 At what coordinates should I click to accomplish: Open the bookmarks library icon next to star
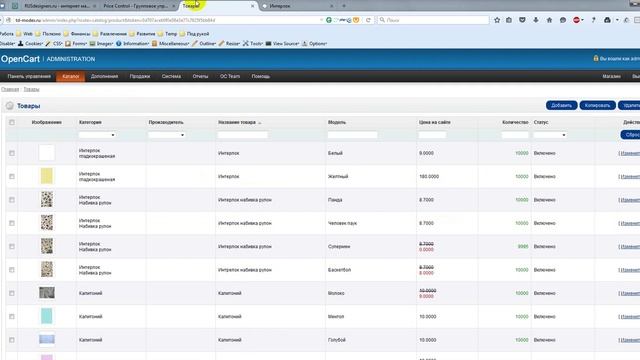[509, 20]
